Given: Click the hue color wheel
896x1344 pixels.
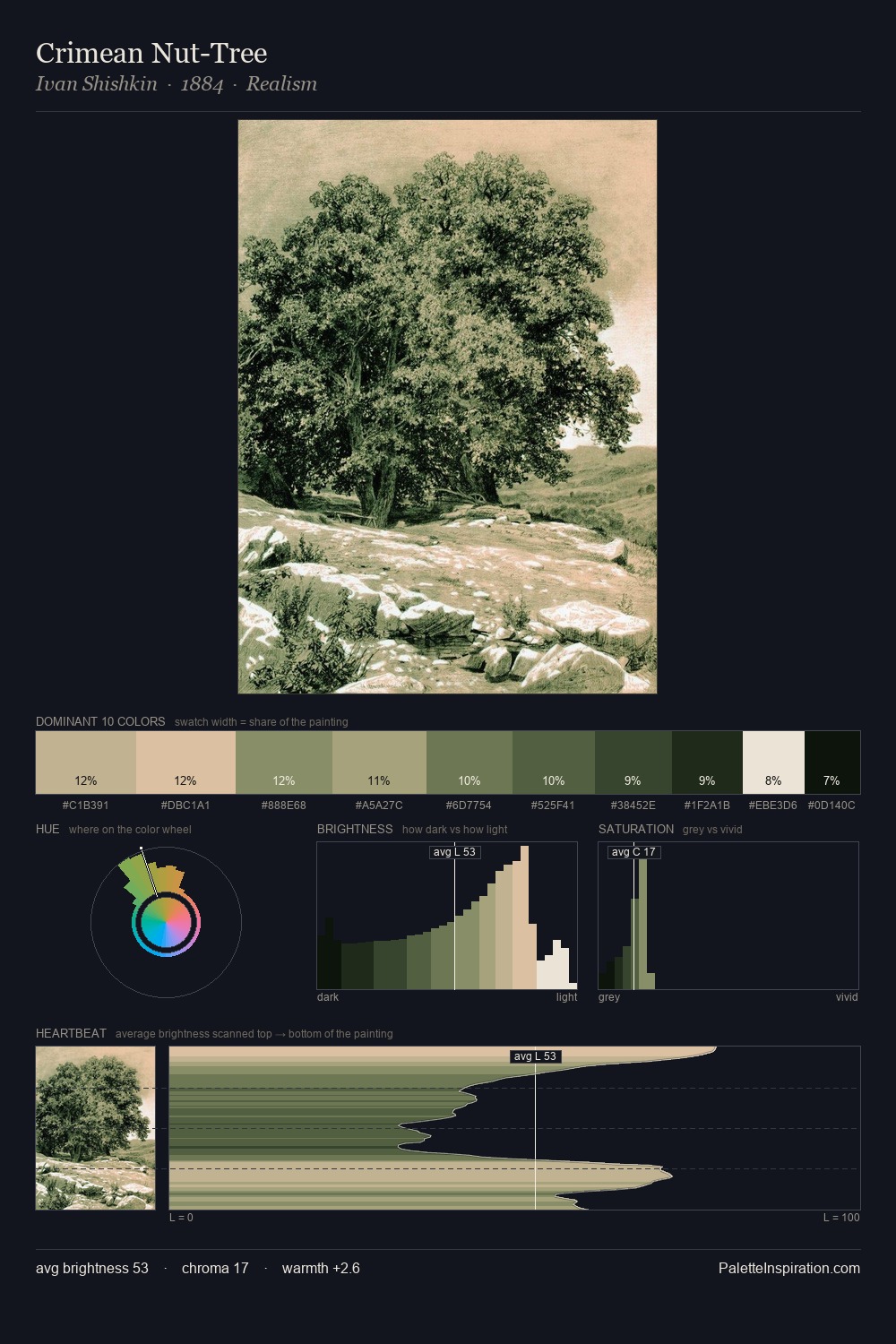Looking at the screenshot, I should (166, 923).
